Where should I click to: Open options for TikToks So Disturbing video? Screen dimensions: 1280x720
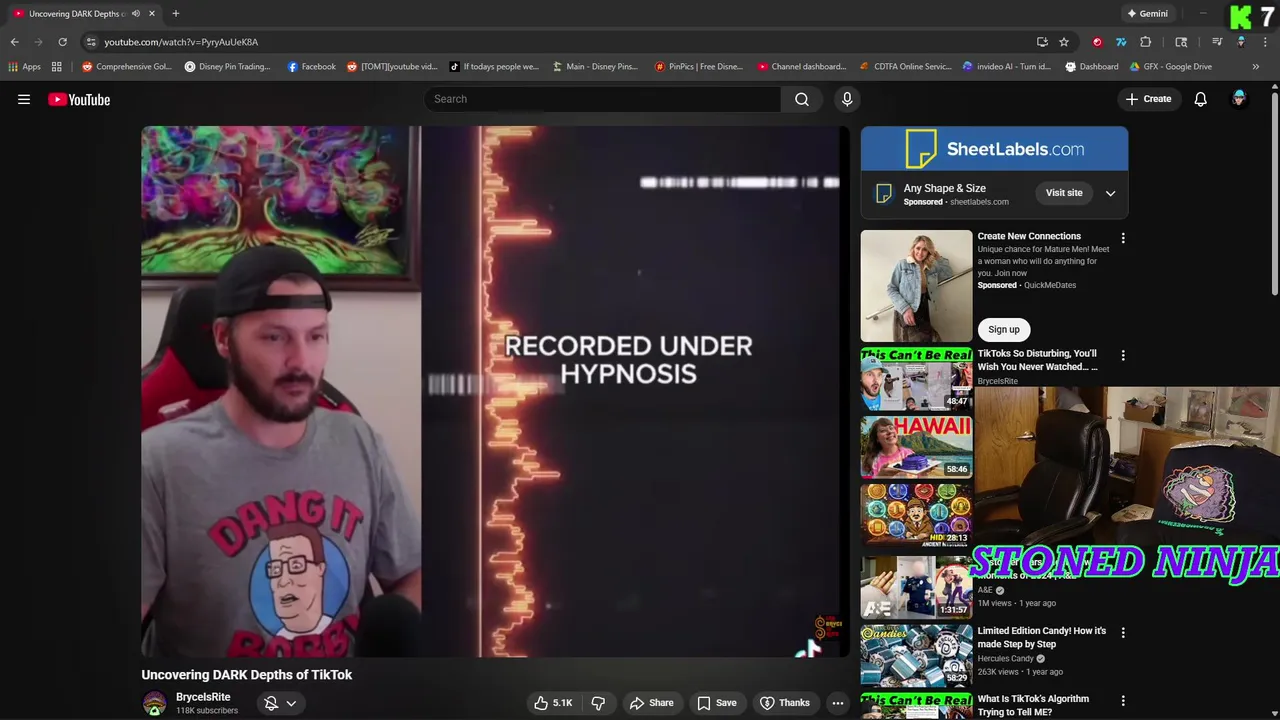point(1123,356)
